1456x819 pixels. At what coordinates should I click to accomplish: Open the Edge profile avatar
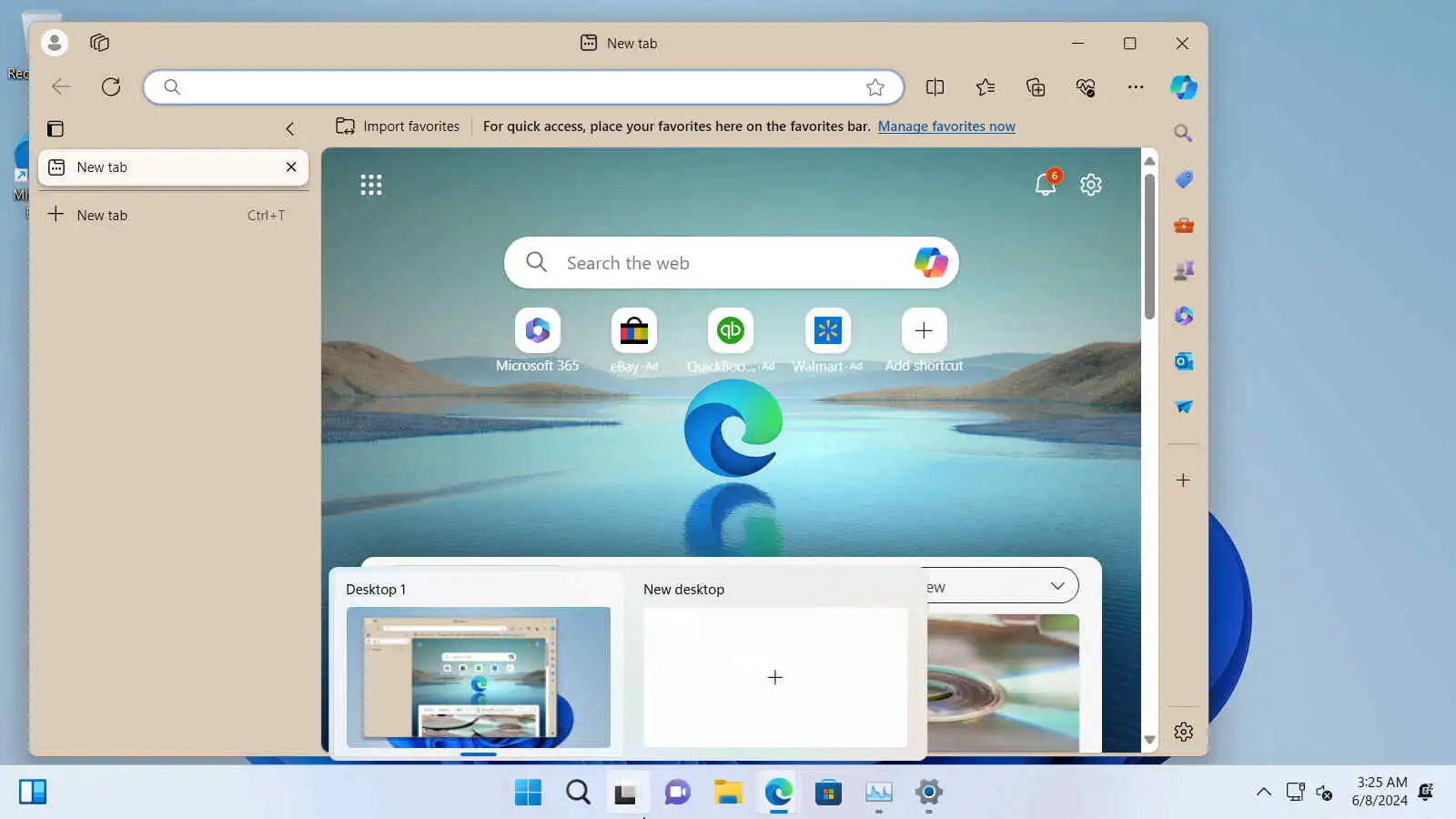tap(55, 43)
